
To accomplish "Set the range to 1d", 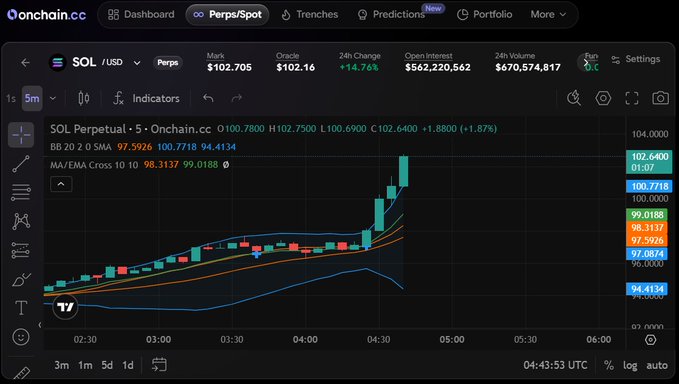I will [x=128, y=365].
